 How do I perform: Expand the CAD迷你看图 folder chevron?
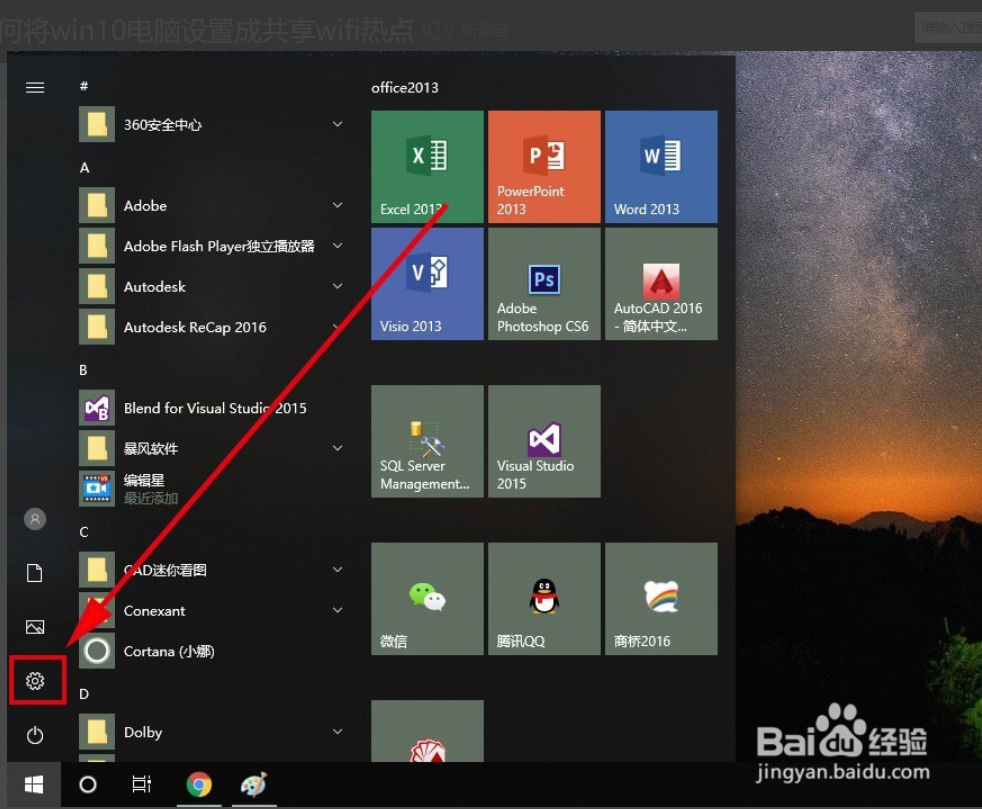click(x=338, y=569)
